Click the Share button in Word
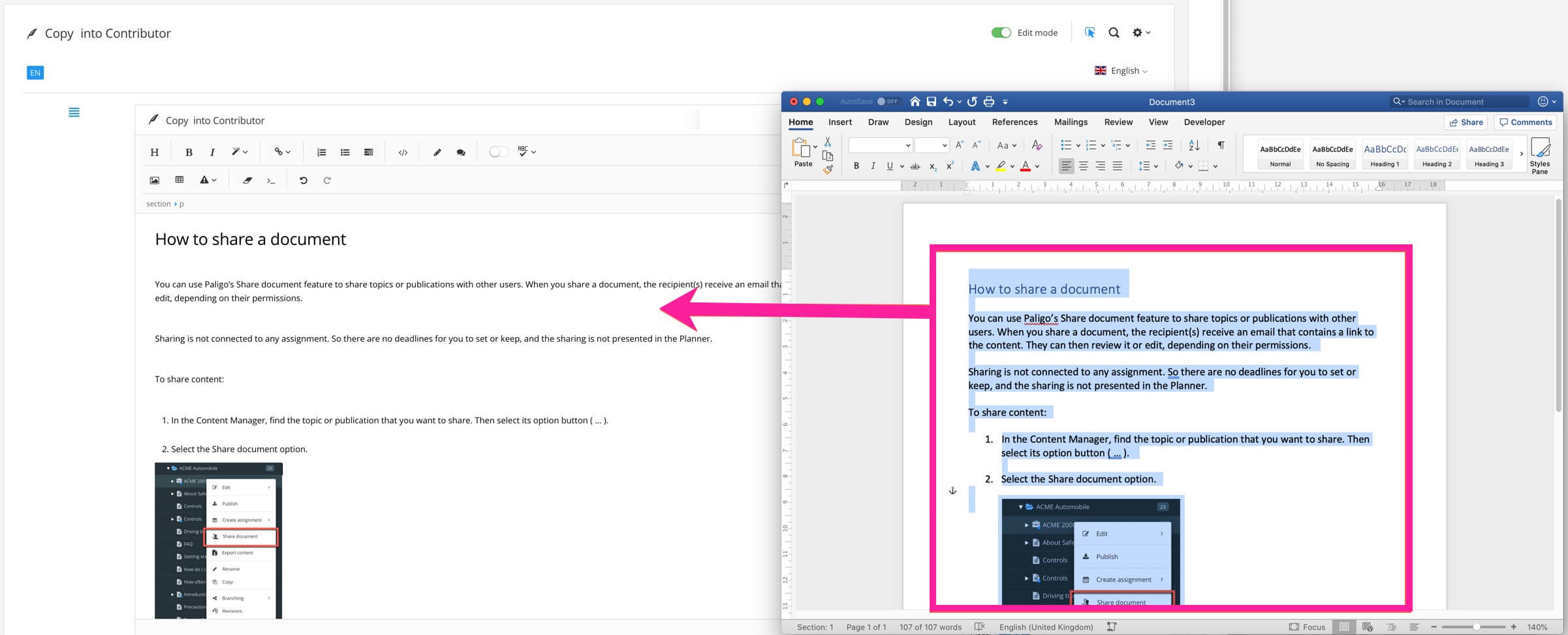1568x635 pixels. tap(1466, 122)
